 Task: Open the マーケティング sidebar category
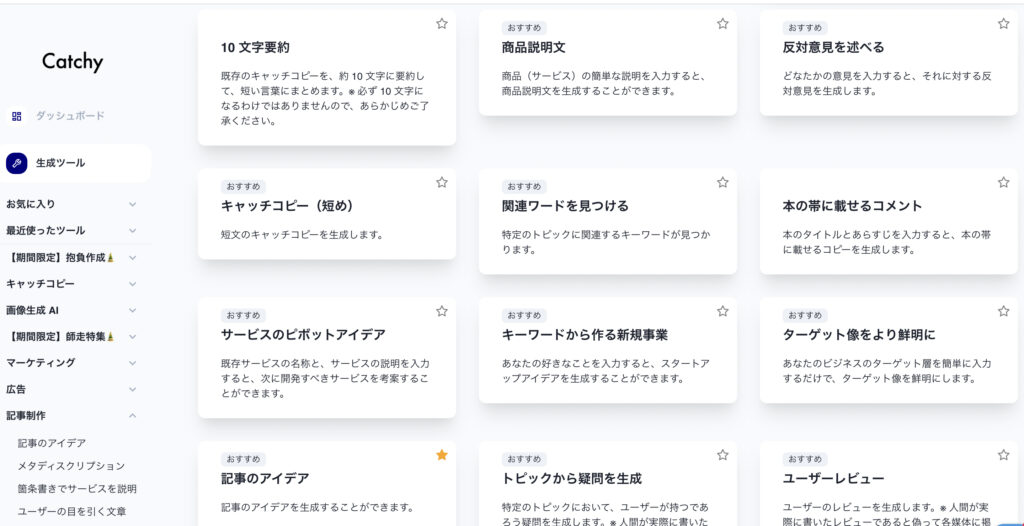coord(132,363)
